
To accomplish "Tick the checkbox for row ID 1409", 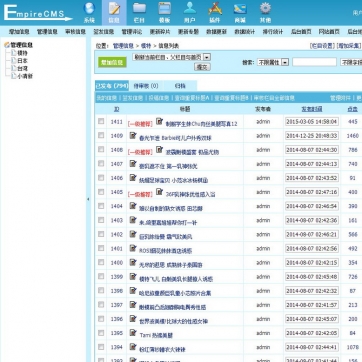I will 101,136.
